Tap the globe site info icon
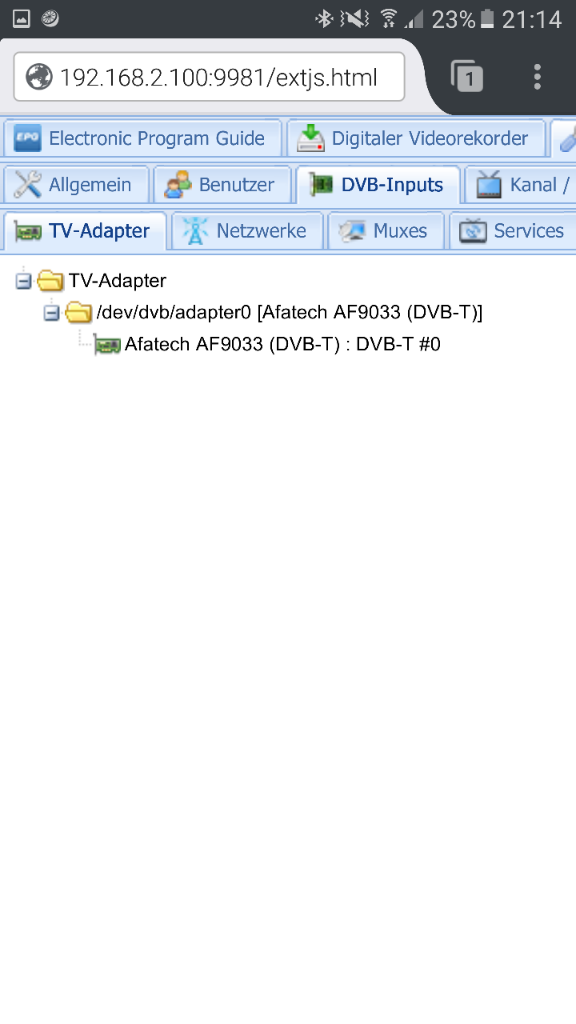This screenshot has width=576, height=1024. pyautogui.click(x=39, y=77)
